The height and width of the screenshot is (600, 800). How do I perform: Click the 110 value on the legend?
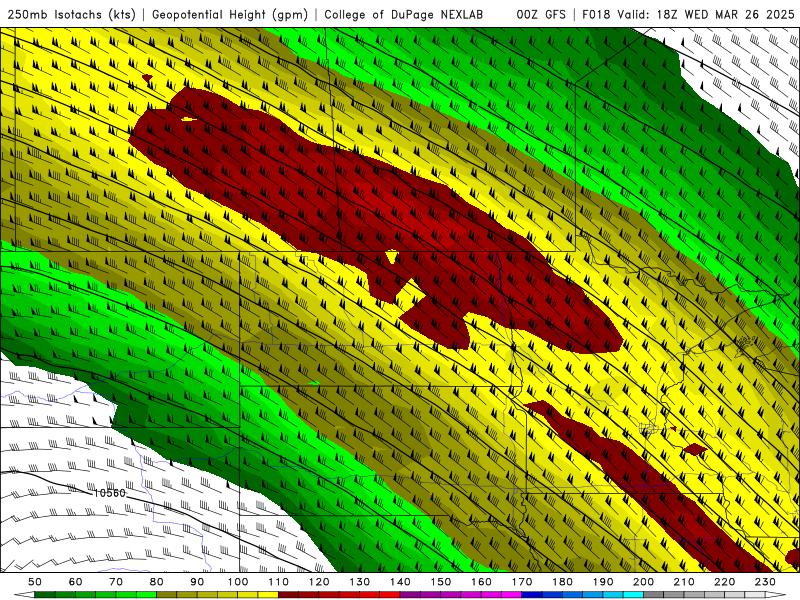click(x=278, y=582)
